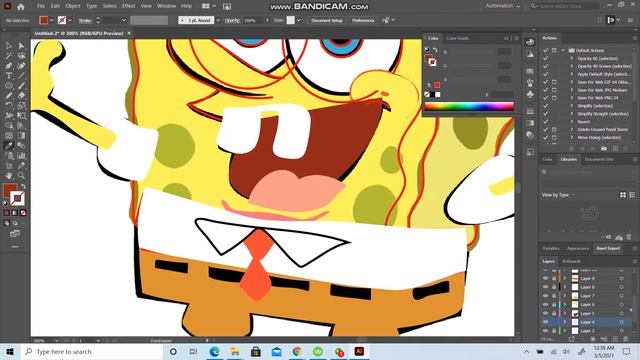Viewport: 640px width, 360px height.
Task: Select the Lasso tool
Action: (21, 56)
